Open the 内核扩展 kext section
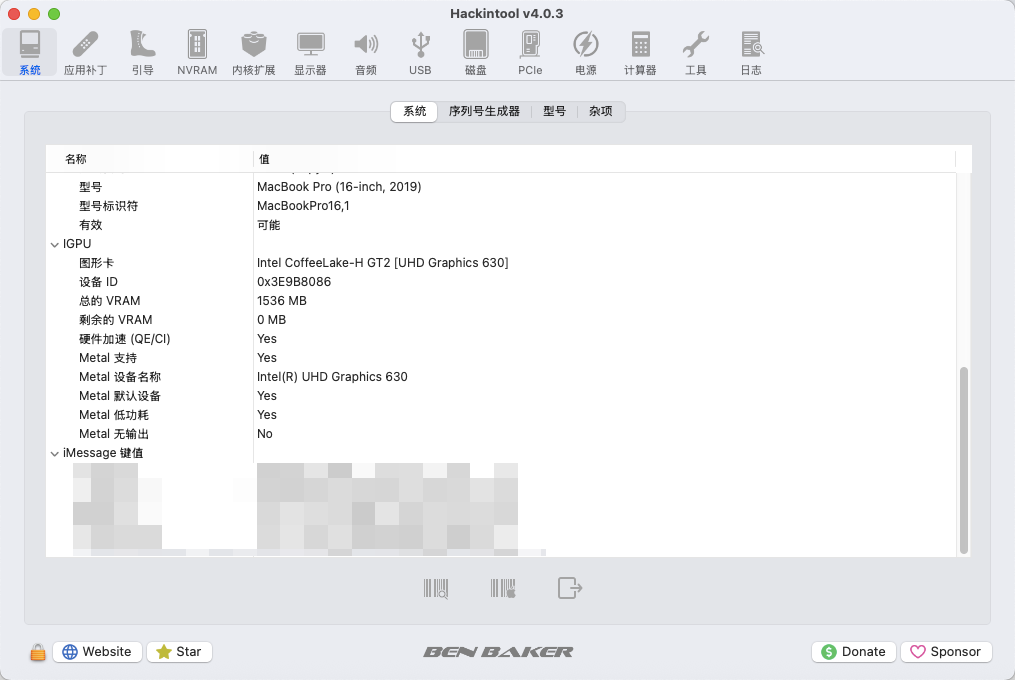 (254, 52)
